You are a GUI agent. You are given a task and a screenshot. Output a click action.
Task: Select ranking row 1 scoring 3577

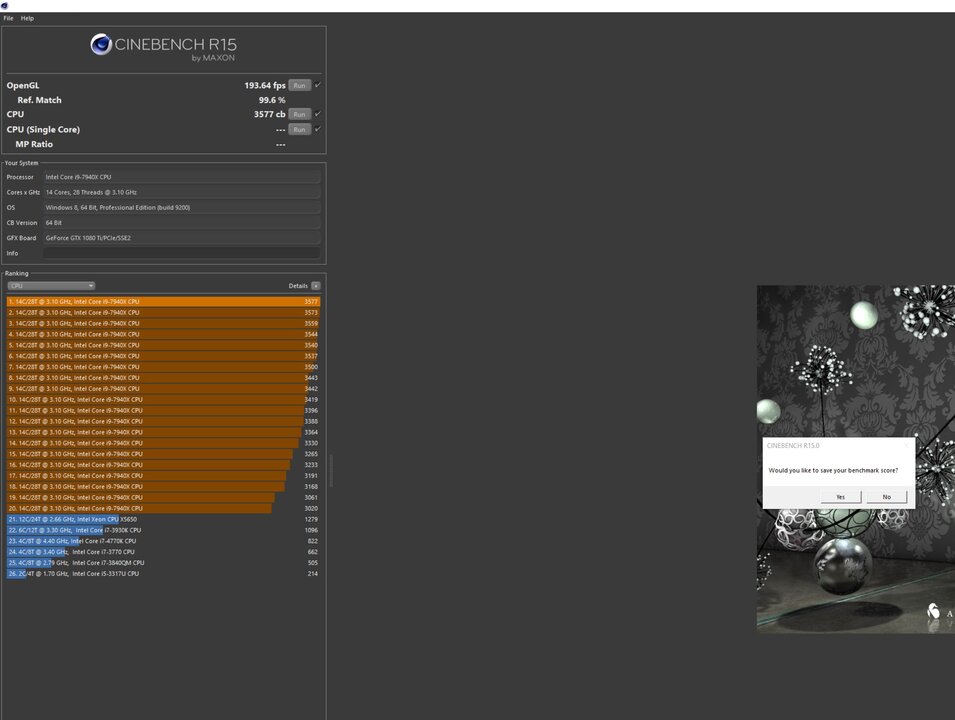163,302
